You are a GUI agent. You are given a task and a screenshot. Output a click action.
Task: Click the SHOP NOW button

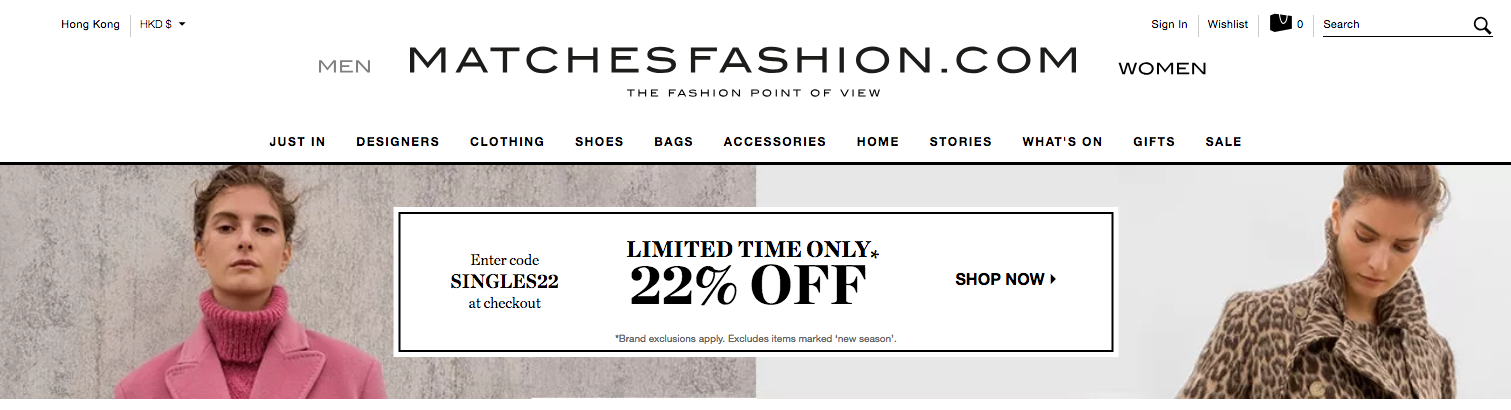[1005, 279]
